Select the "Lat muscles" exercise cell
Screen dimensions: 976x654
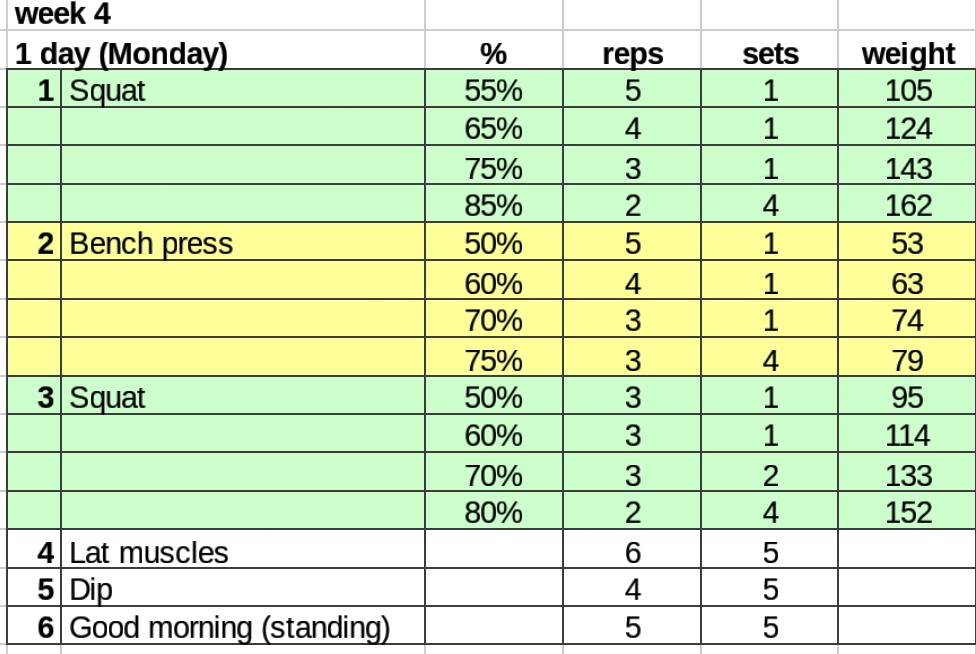coord(148,552)
